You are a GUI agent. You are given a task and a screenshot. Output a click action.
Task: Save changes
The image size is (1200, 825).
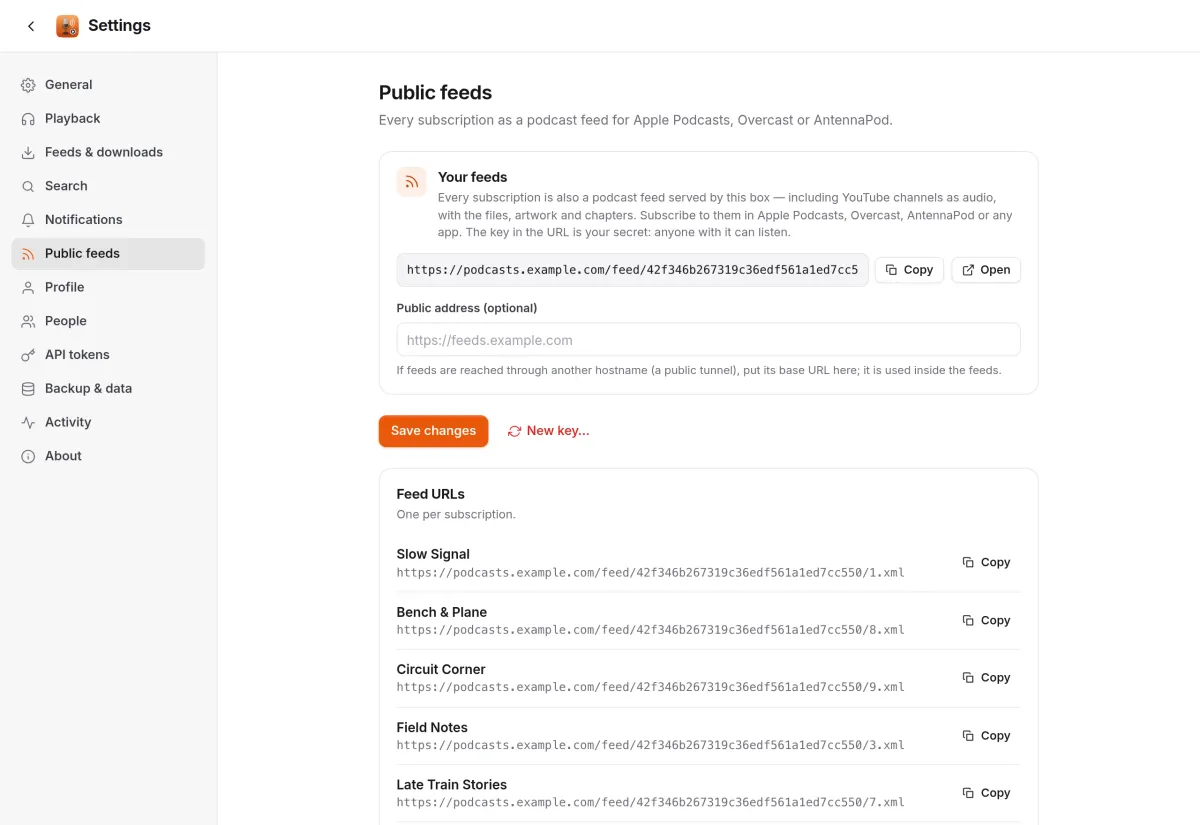pyautogui.click(x=433, y=431)
